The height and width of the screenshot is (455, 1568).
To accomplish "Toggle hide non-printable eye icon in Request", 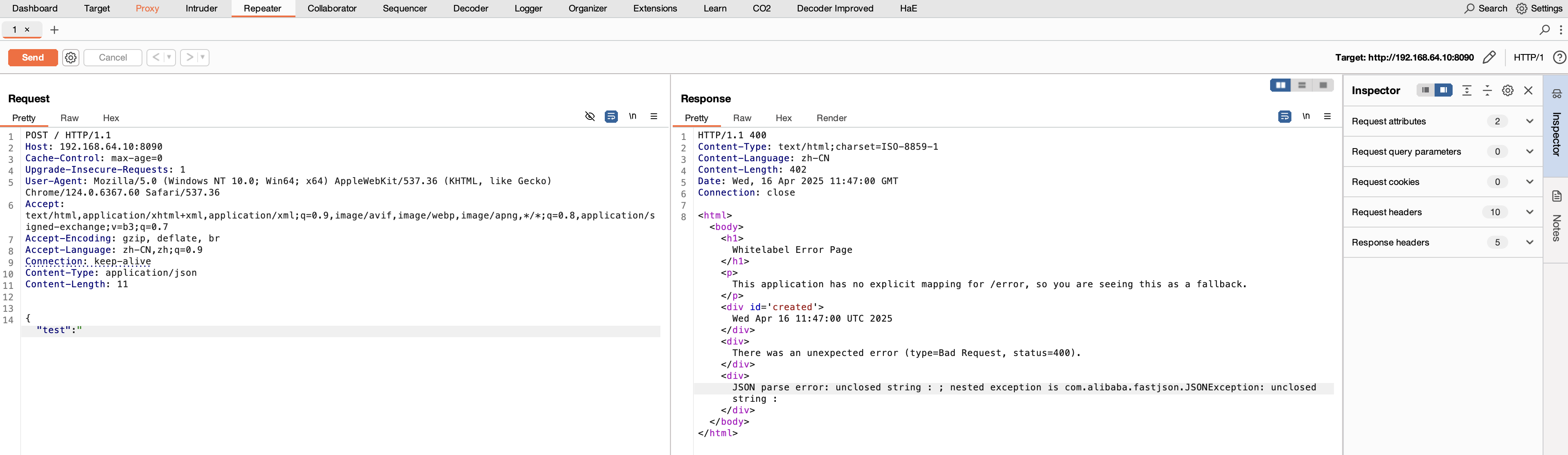I will pos(589,116).
